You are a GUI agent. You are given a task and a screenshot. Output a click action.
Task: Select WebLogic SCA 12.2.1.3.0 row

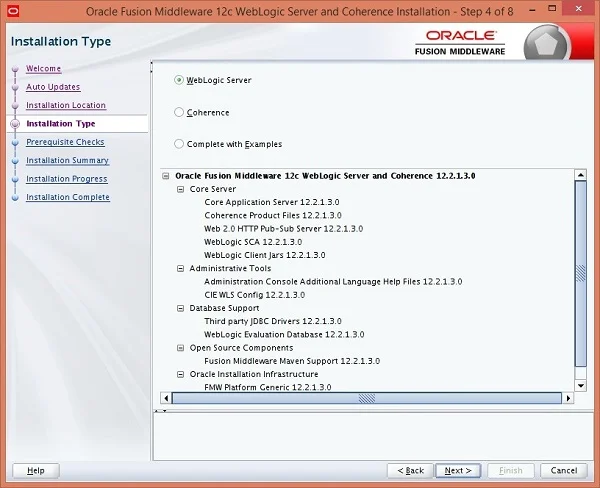[253, 242]
